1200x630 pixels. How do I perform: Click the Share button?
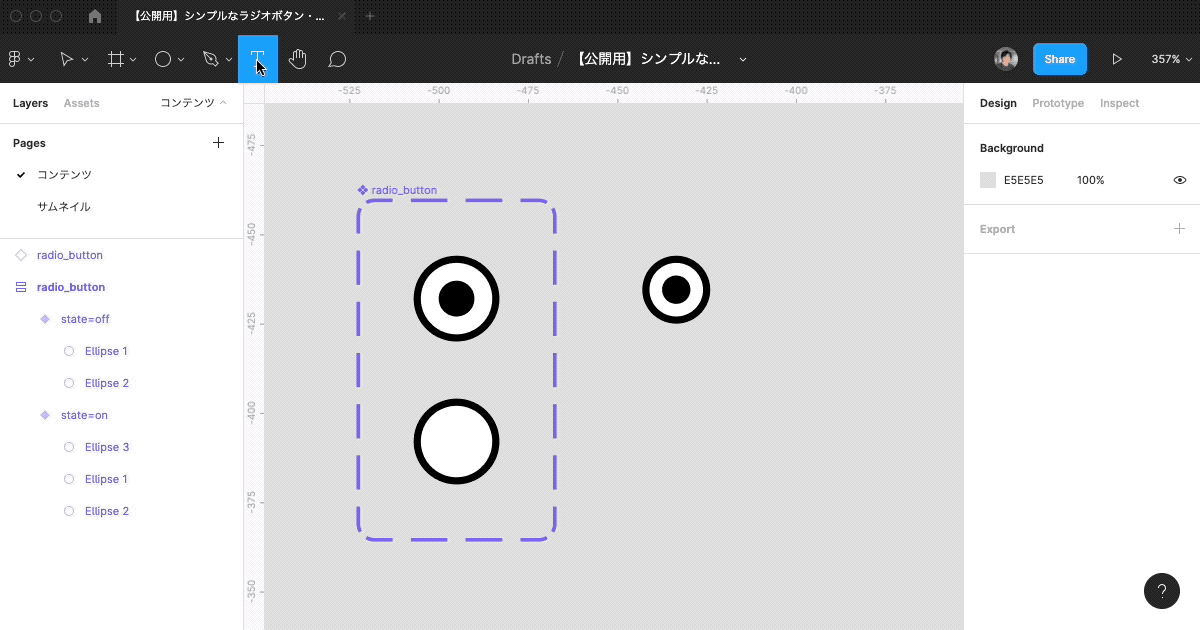(1059, 59)
